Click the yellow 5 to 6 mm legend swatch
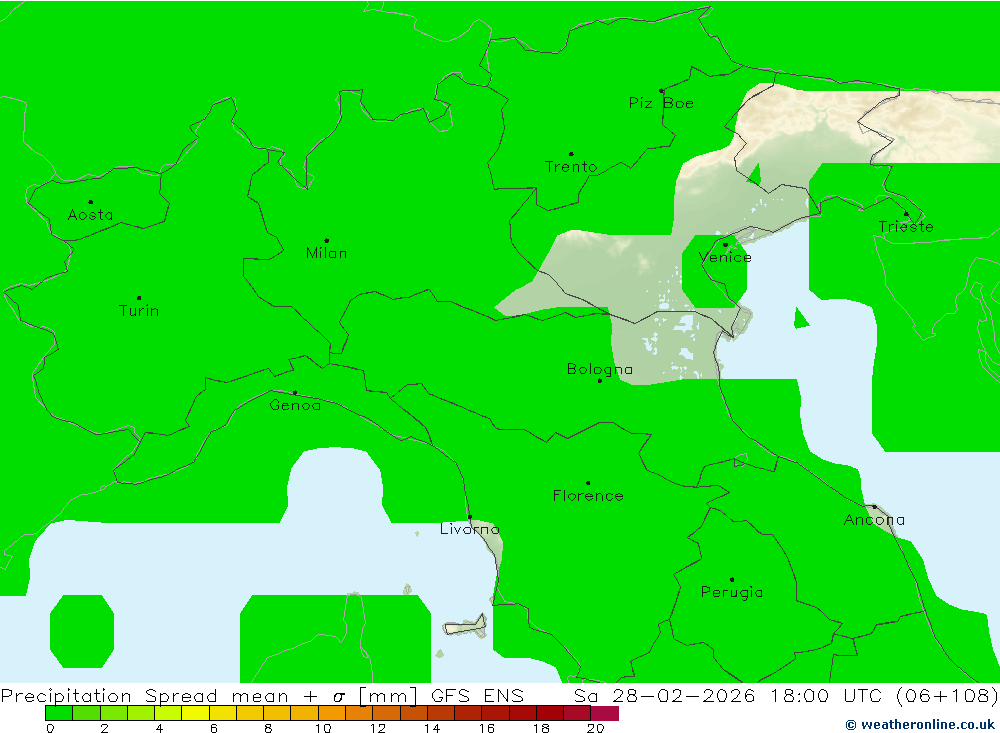The image size is (1000, 733). click(x=195, y=713)
